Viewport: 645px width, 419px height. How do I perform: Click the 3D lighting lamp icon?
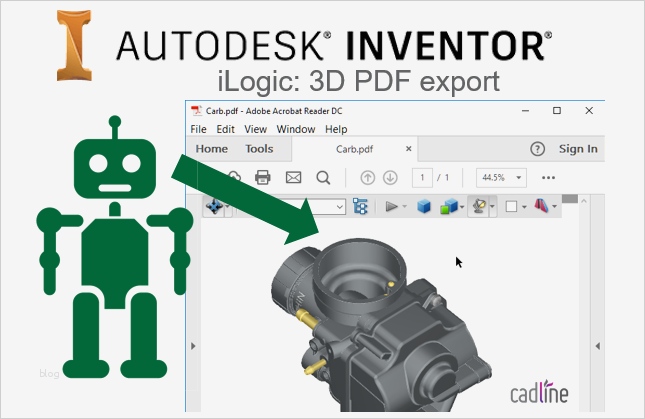(x=479, y=206)
